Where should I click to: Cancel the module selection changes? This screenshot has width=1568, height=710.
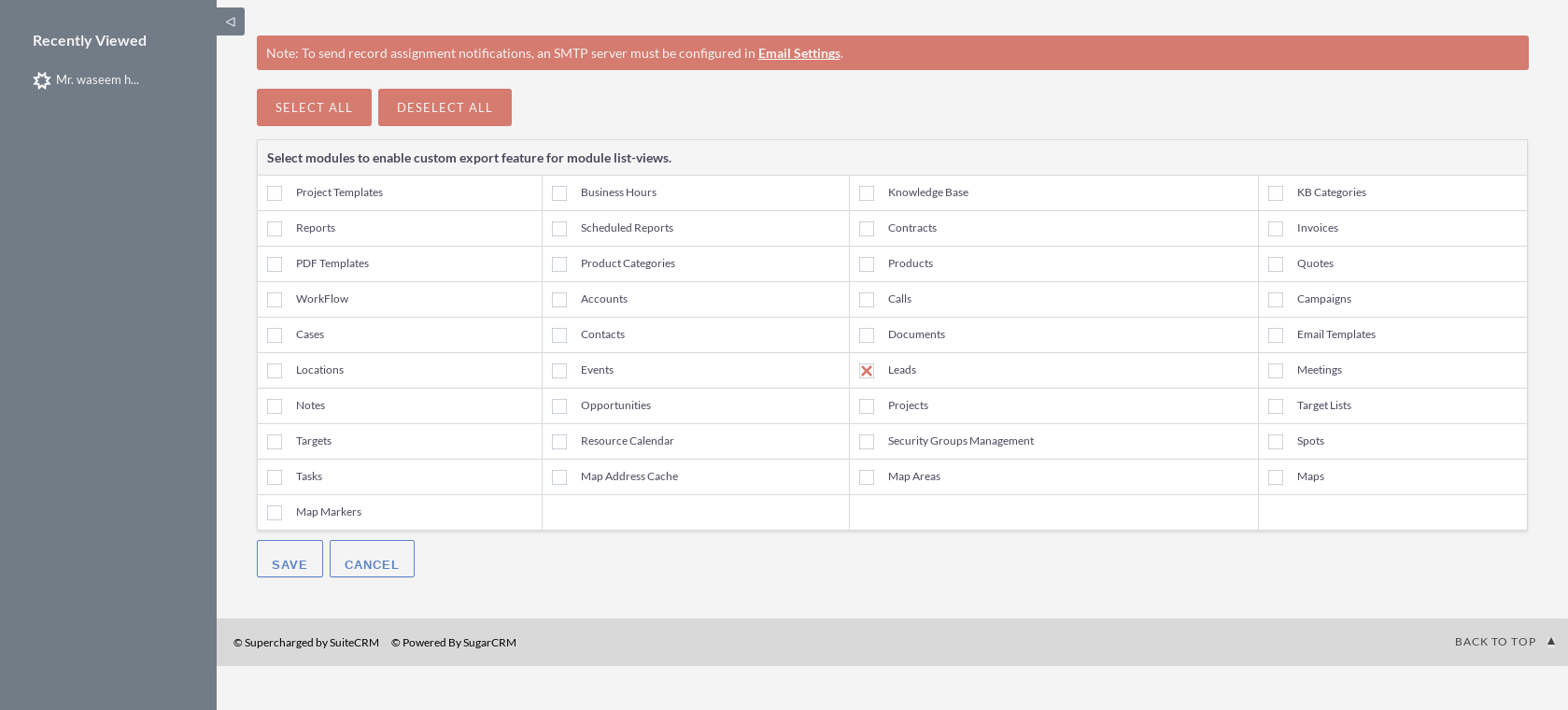click(x=372, y=559)
